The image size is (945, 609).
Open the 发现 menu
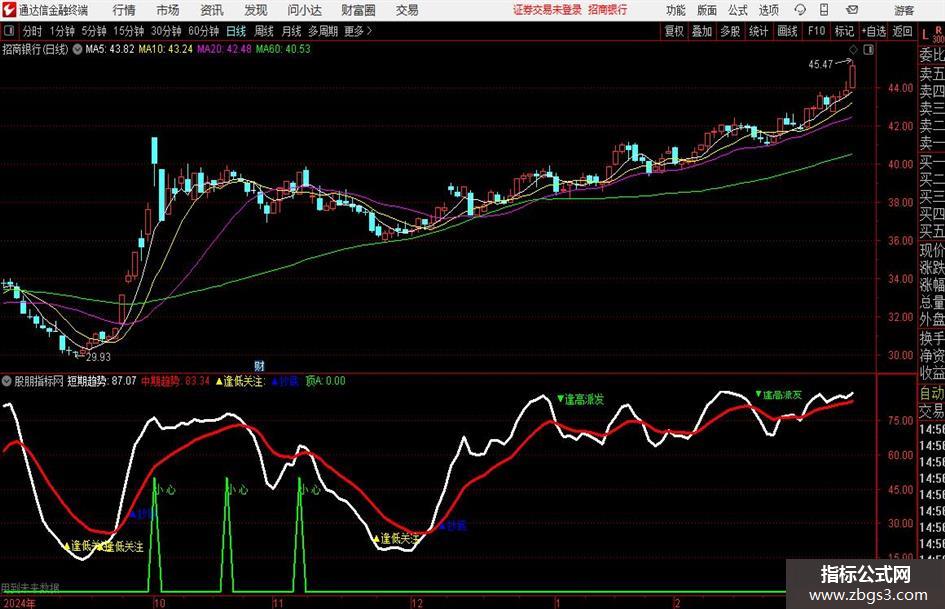point(256,10)
